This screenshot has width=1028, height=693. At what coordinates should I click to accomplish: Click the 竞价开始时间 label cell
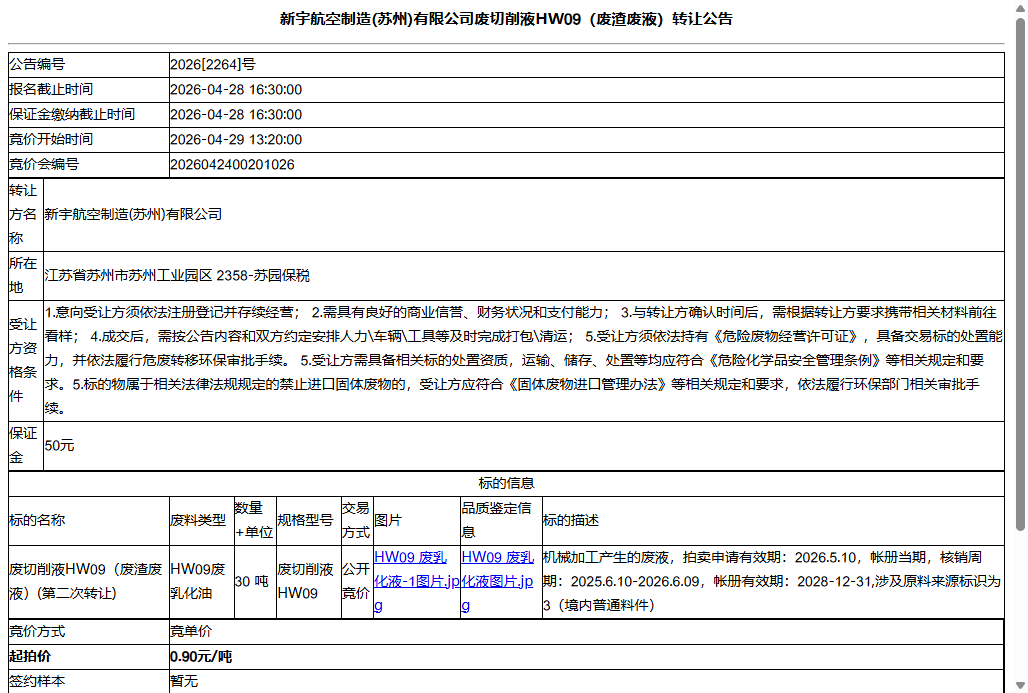89,140
